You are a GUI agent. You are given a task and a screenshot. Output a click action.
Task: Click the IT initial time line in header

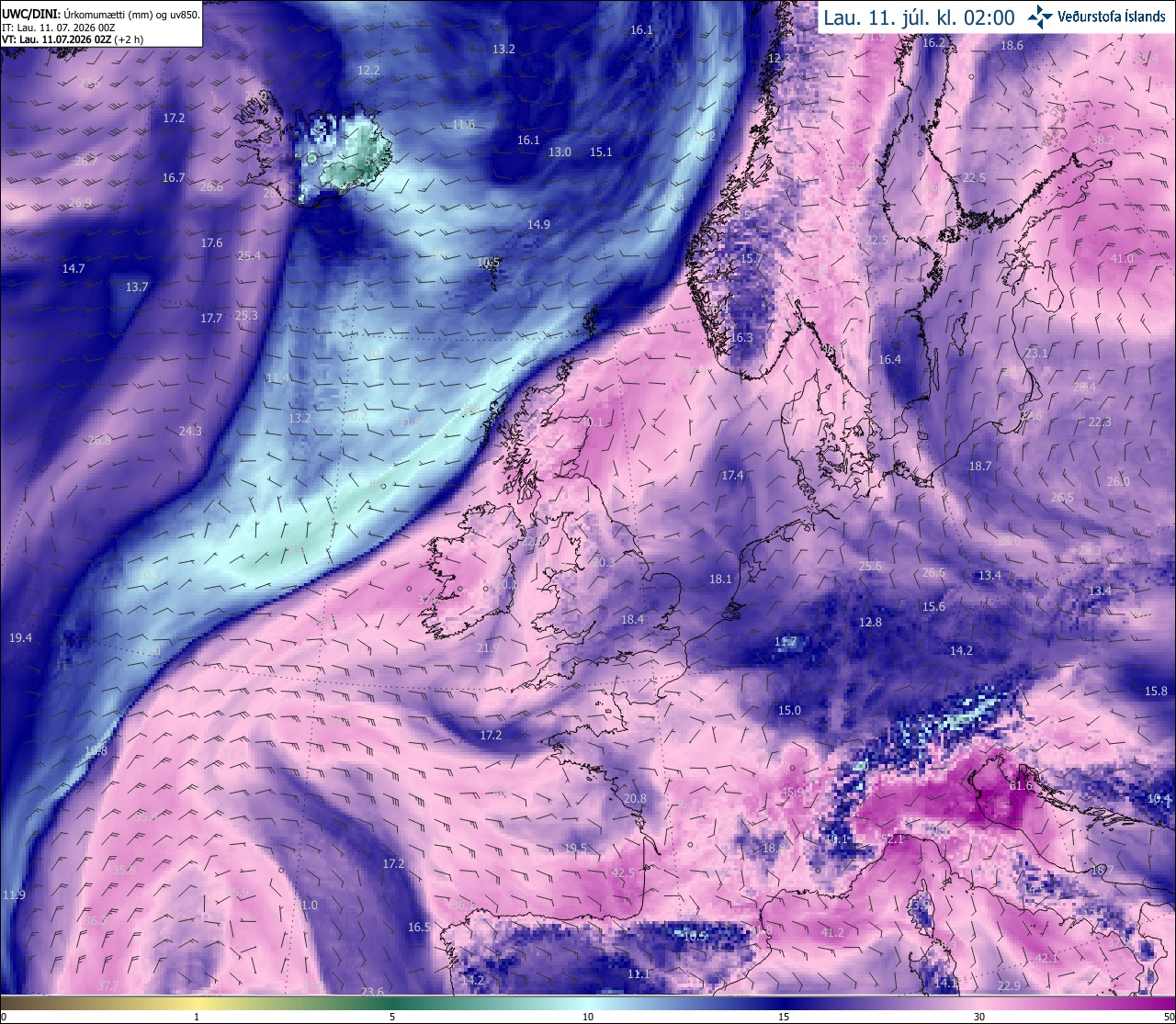click(59, 28)
